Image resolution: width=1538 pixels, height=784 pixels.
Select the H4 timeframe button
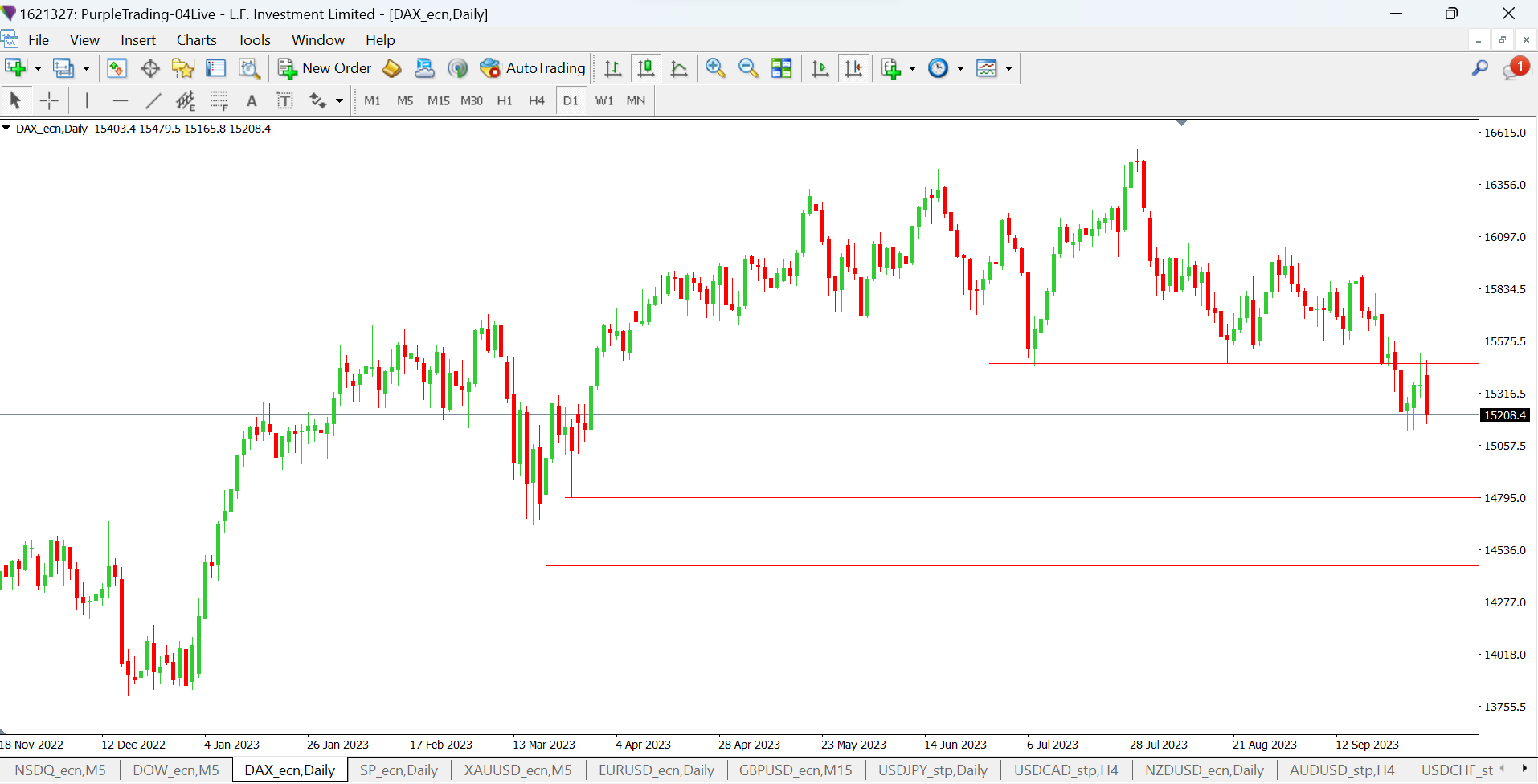click(537, 100)
